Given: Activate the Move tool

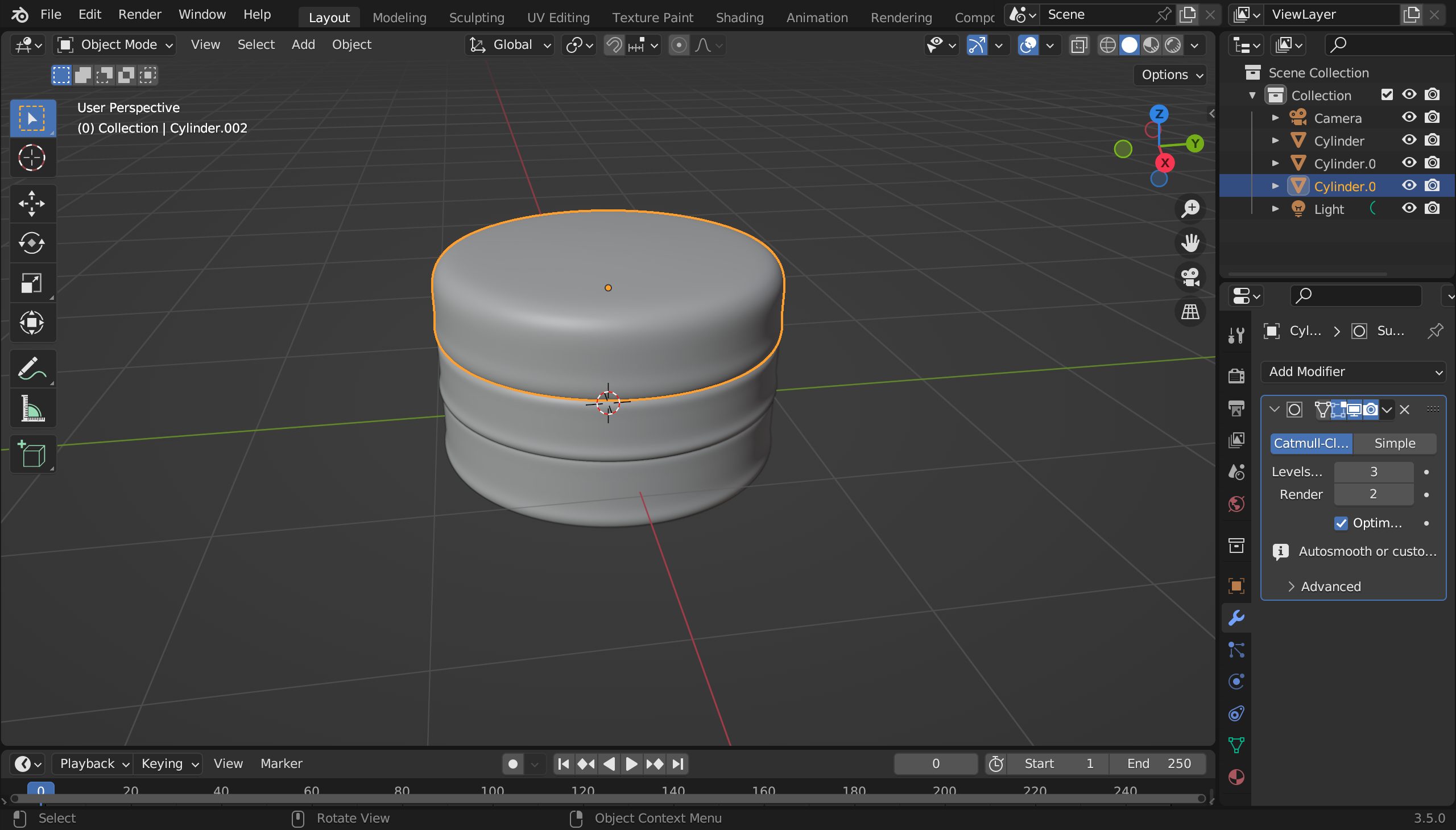Looking at the screenshot, I should [x=32, y=204].
